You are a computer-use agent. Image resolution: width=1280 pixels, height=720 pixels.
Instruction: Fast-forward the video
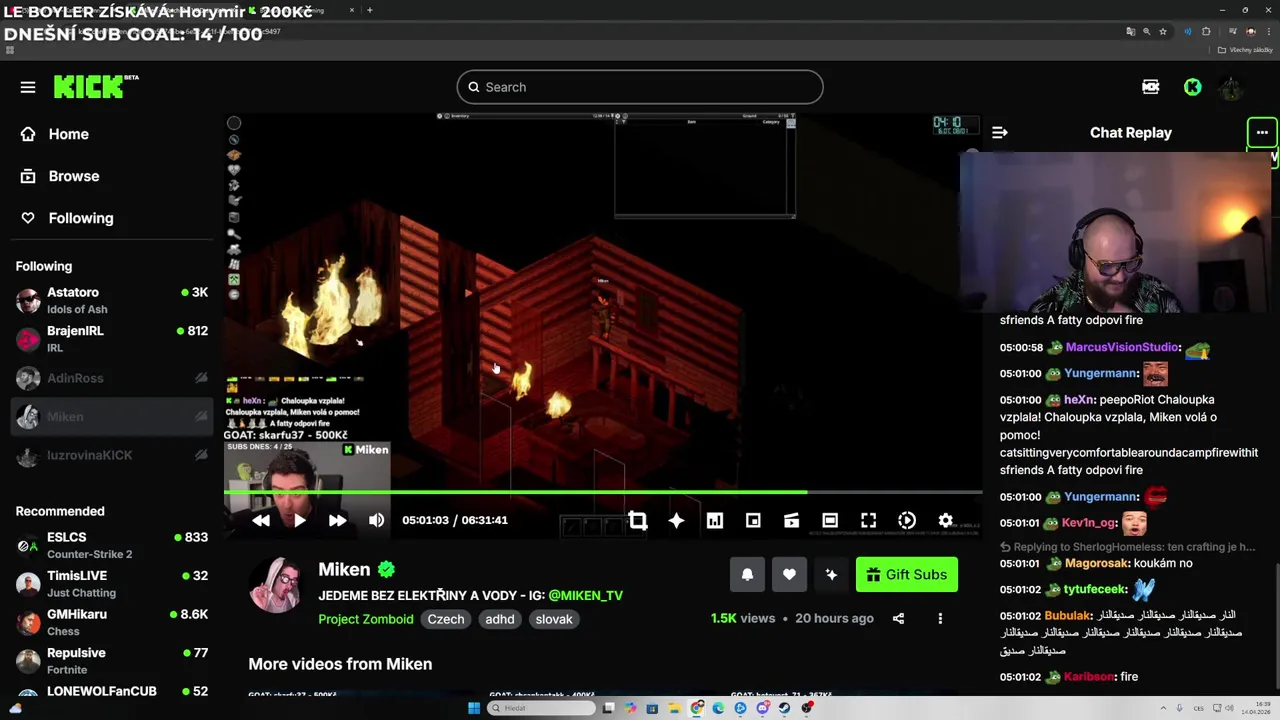pos(337,520)
